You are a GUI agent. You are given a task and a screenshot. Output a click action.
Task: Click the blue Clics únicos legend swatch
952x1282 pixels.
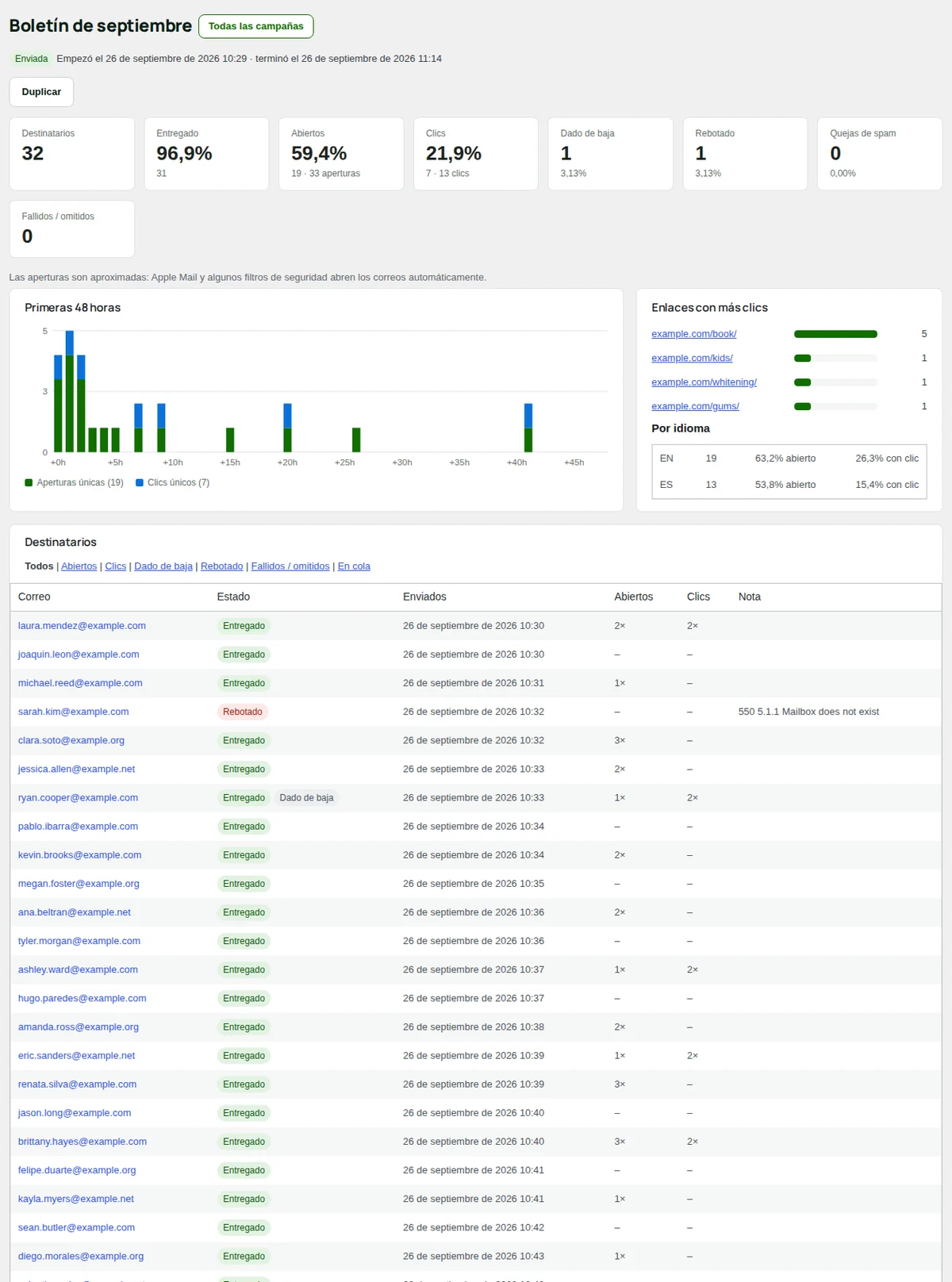(x=140, y=482)
